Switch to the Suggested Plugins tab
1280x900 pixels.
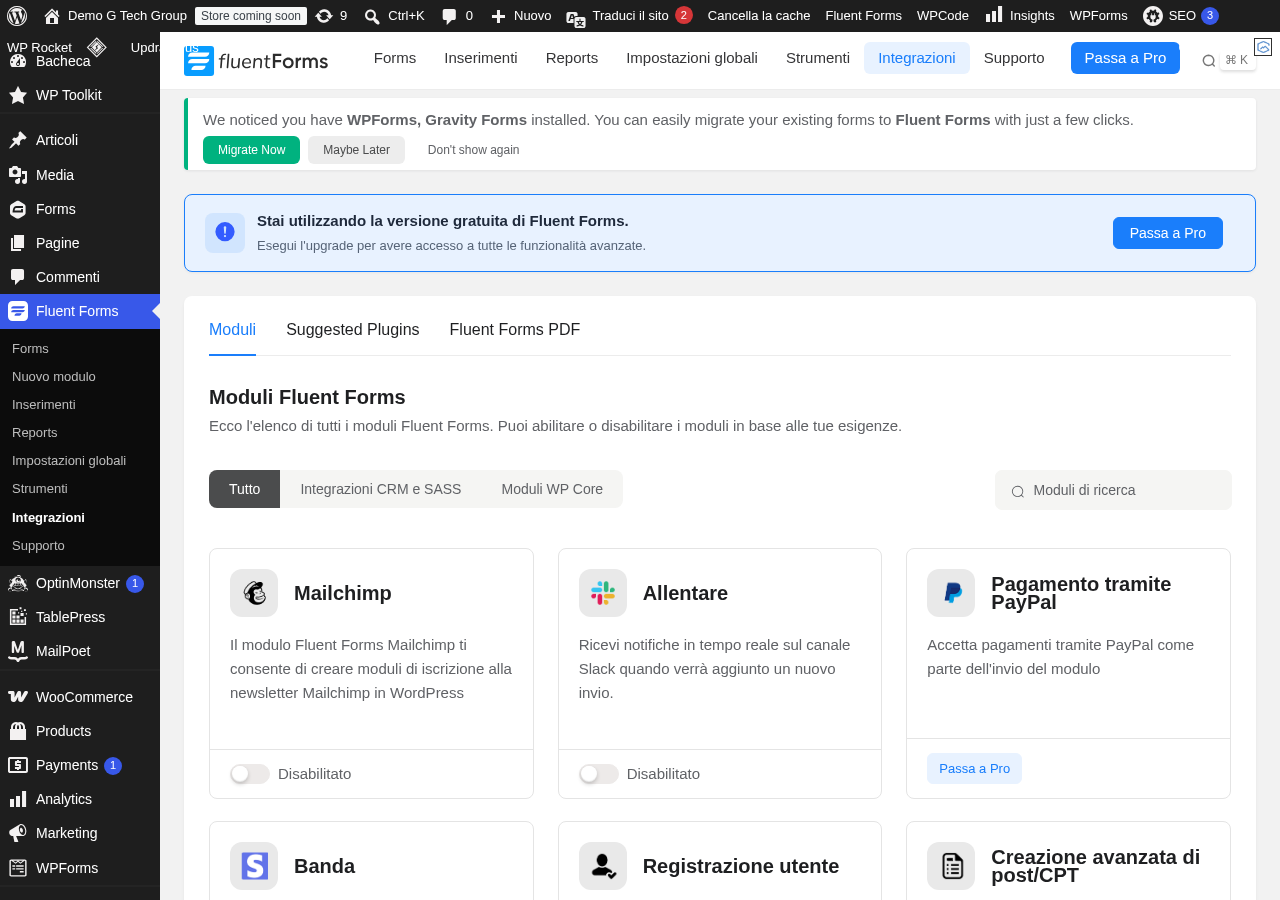(353, 330)
